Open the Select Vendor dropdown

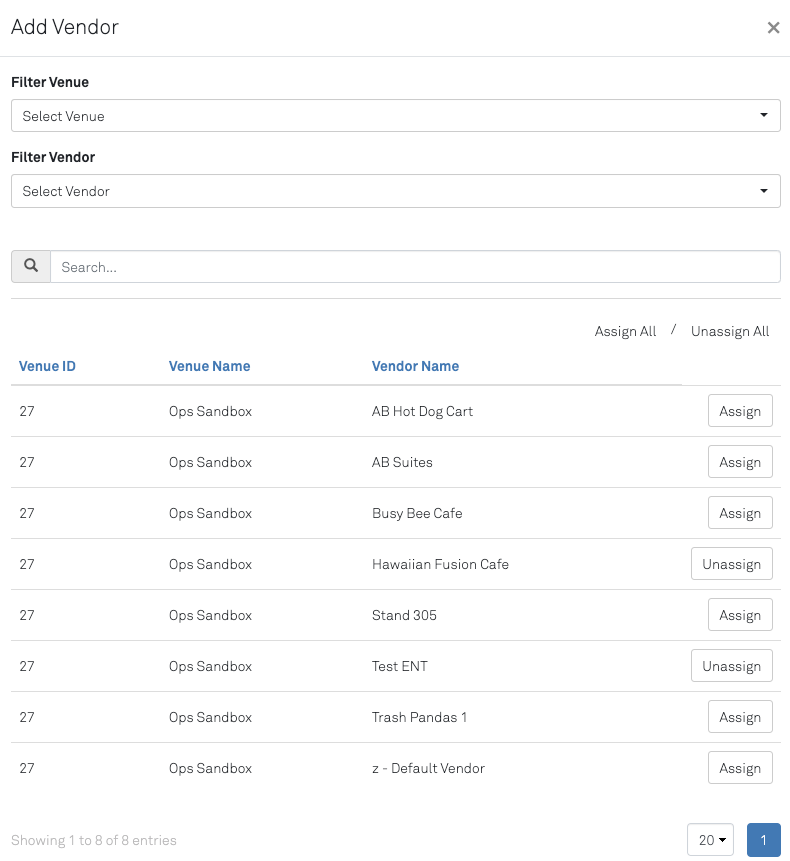pos(395,191)
